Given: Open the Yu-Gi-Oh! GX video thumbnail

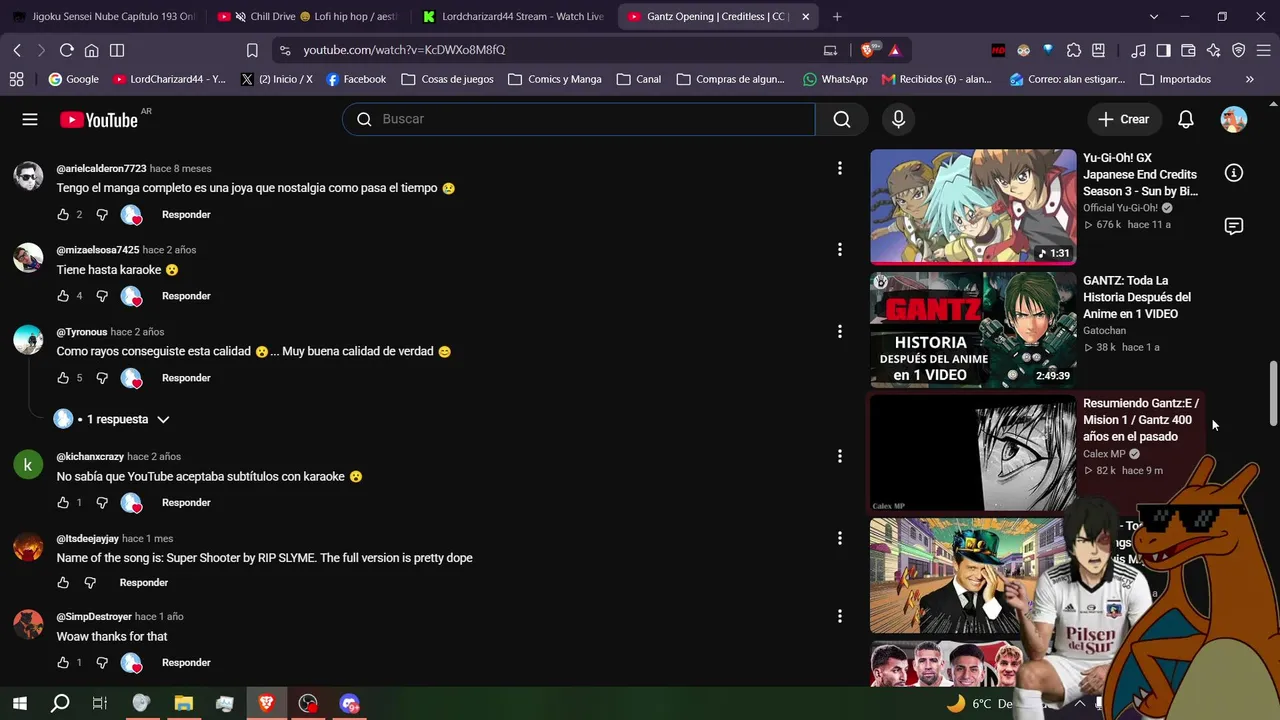Looking at the screenshot, I should 973,207.
